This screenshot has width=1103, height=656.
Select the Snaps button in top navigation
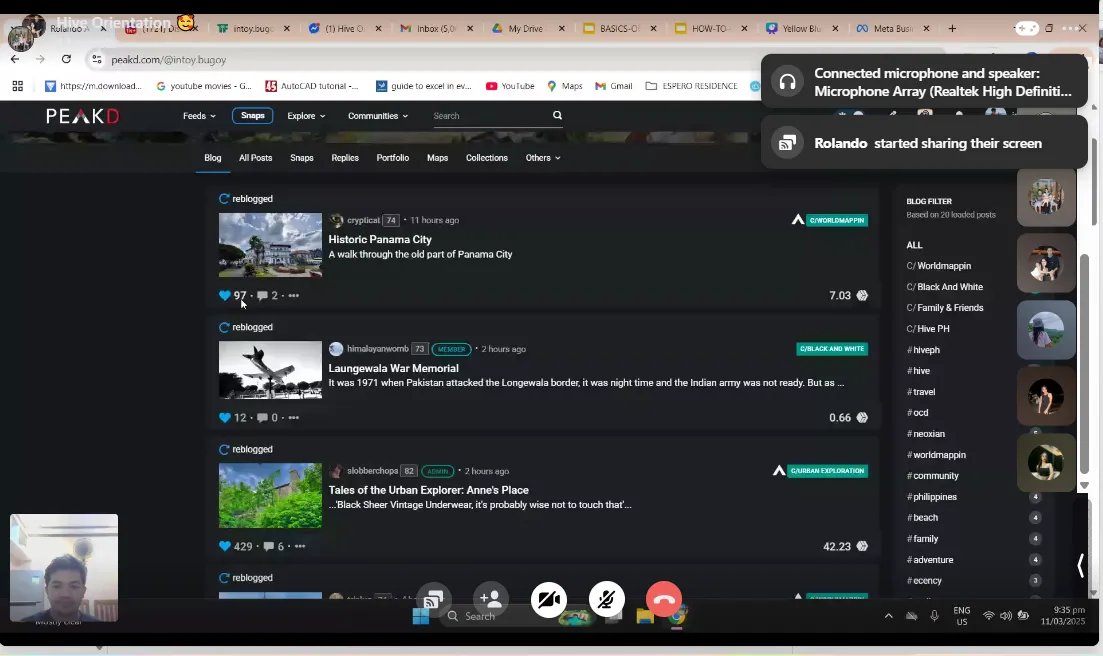tap(253, 116)
